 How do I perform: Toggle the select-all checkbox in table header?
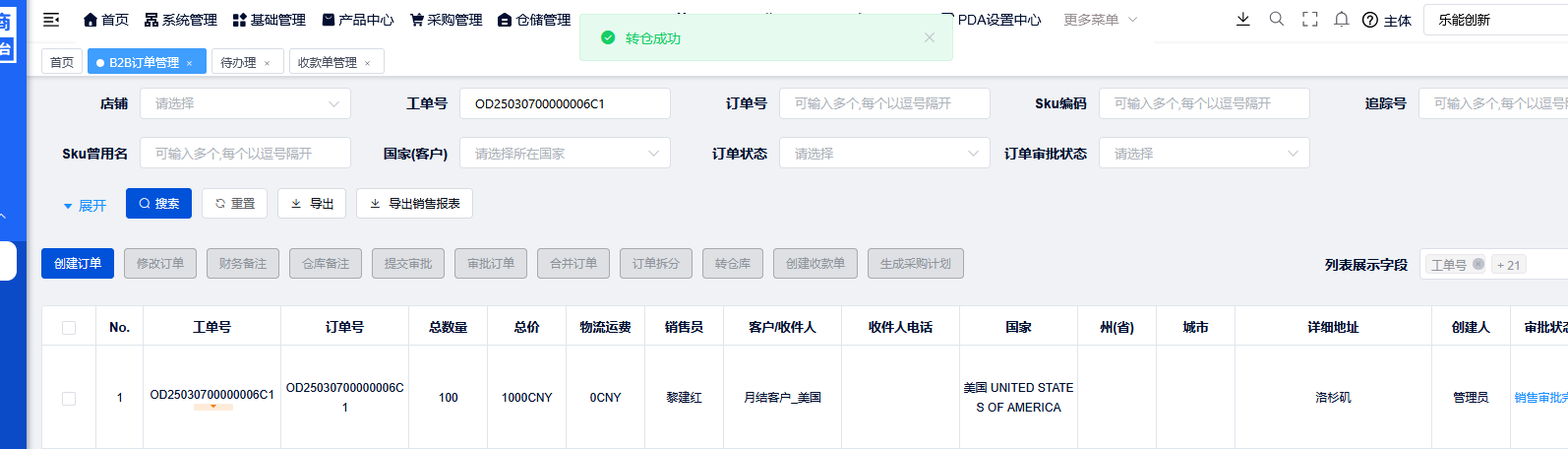click(69, 327)
